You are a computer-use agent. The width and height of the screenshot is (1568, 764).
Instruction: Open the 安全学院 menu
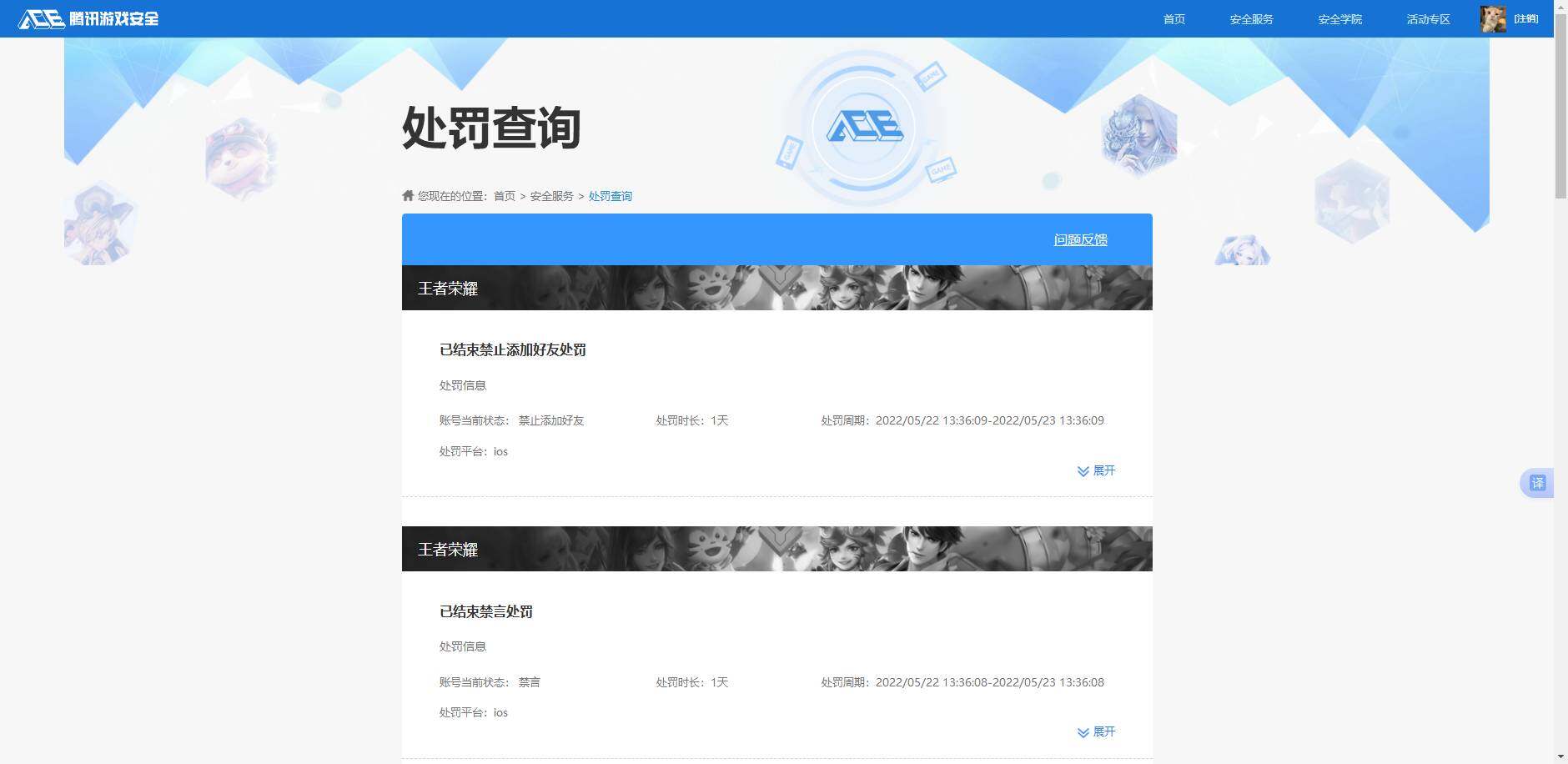1338,18
